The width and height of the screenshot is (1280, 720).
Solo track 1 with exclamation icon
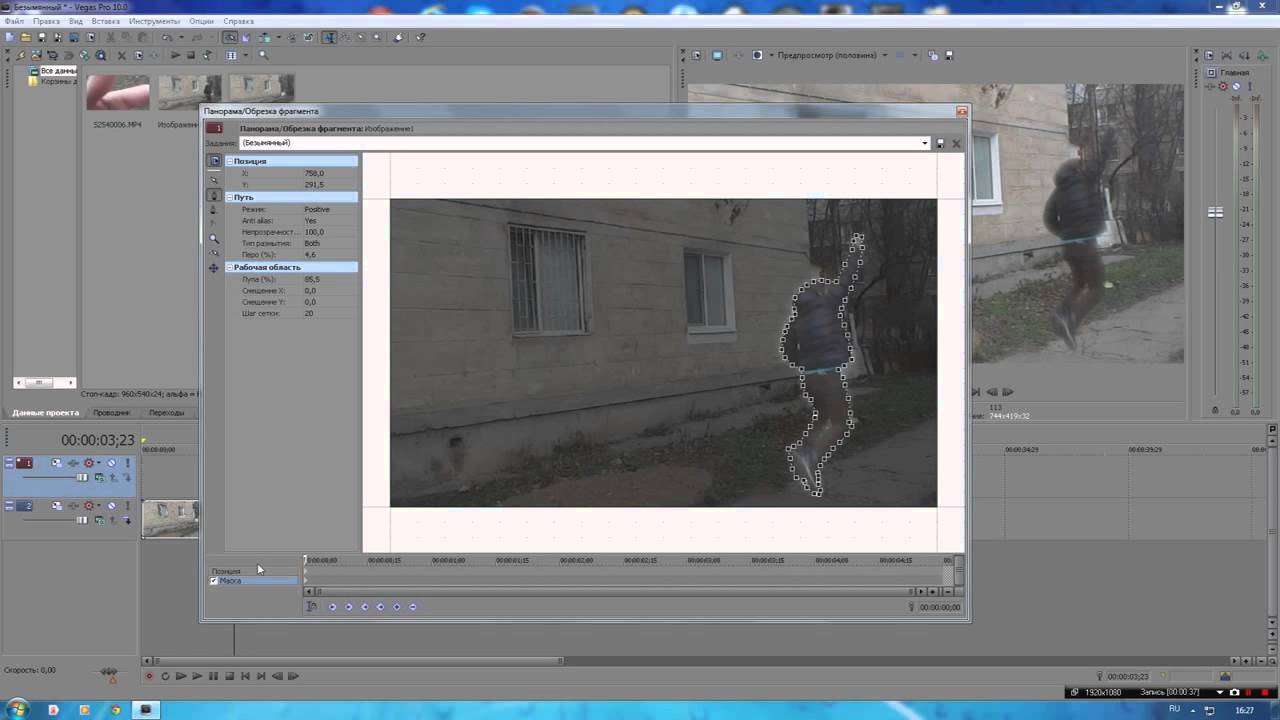tap(128, 463)
